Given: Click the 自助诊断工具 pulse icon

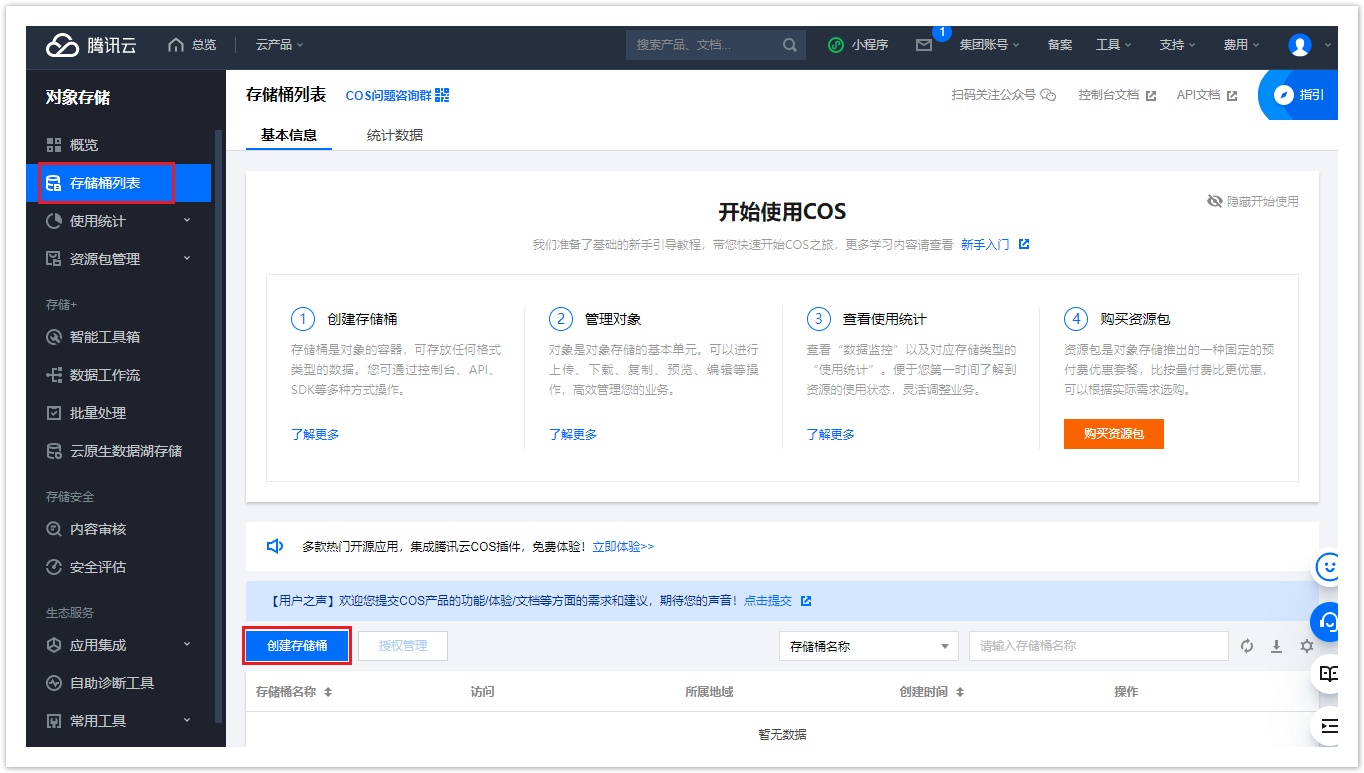Looking at the screenshot, I should tap(54, 683).
